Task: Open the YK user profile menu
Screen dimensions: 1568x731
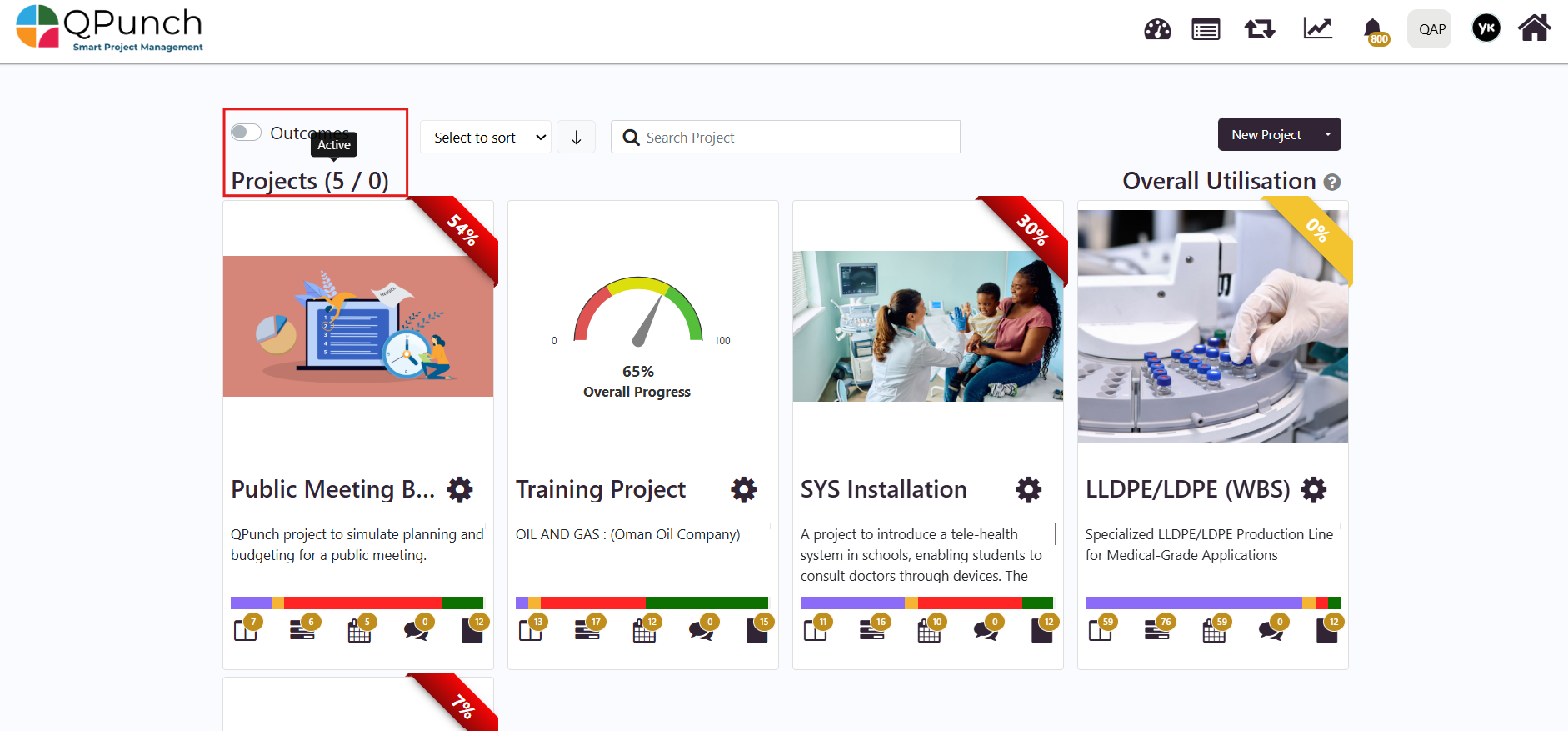Action: [1486, 29]
